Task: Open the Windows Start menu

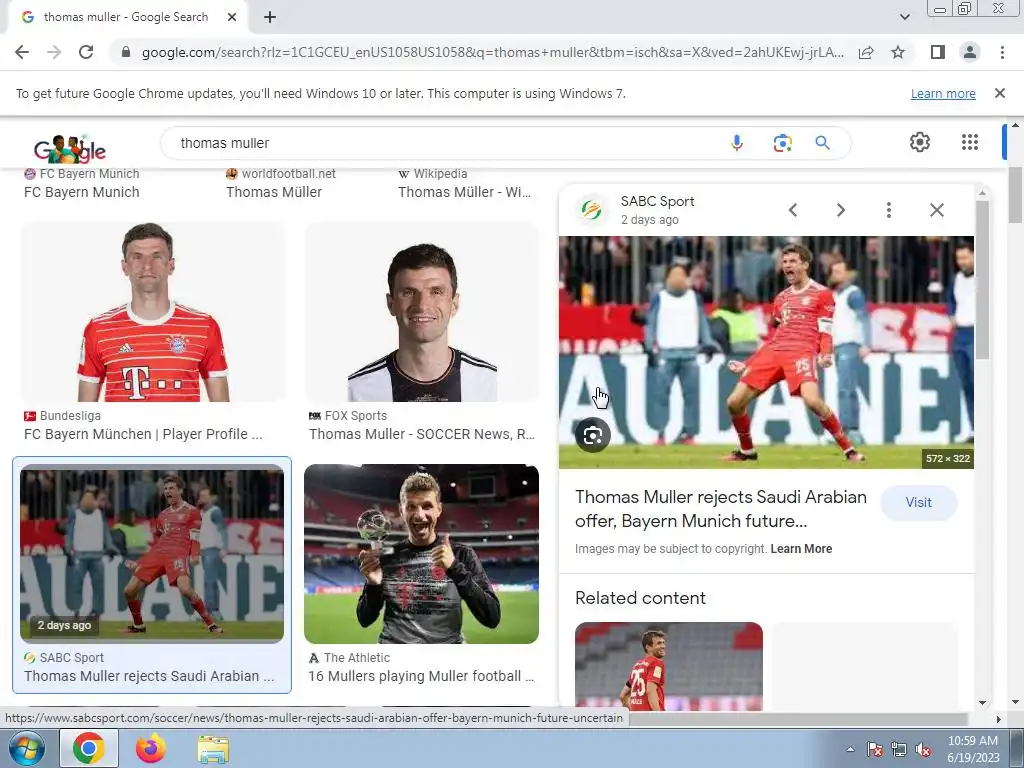Action: pos(26,748)
